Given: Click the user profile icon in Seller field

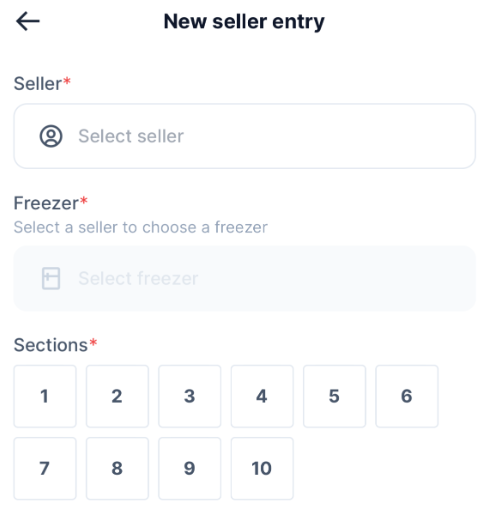Looking at the screenshot, I should tap(51, 136).
